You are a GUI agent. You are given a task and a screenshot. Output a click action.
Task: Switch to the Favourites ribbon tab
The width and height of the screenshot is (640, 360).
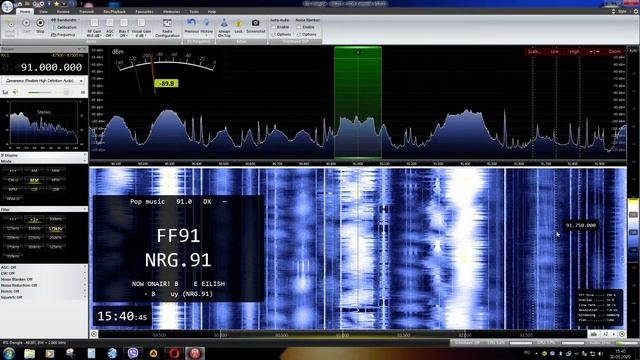click(x=144, y=11)
